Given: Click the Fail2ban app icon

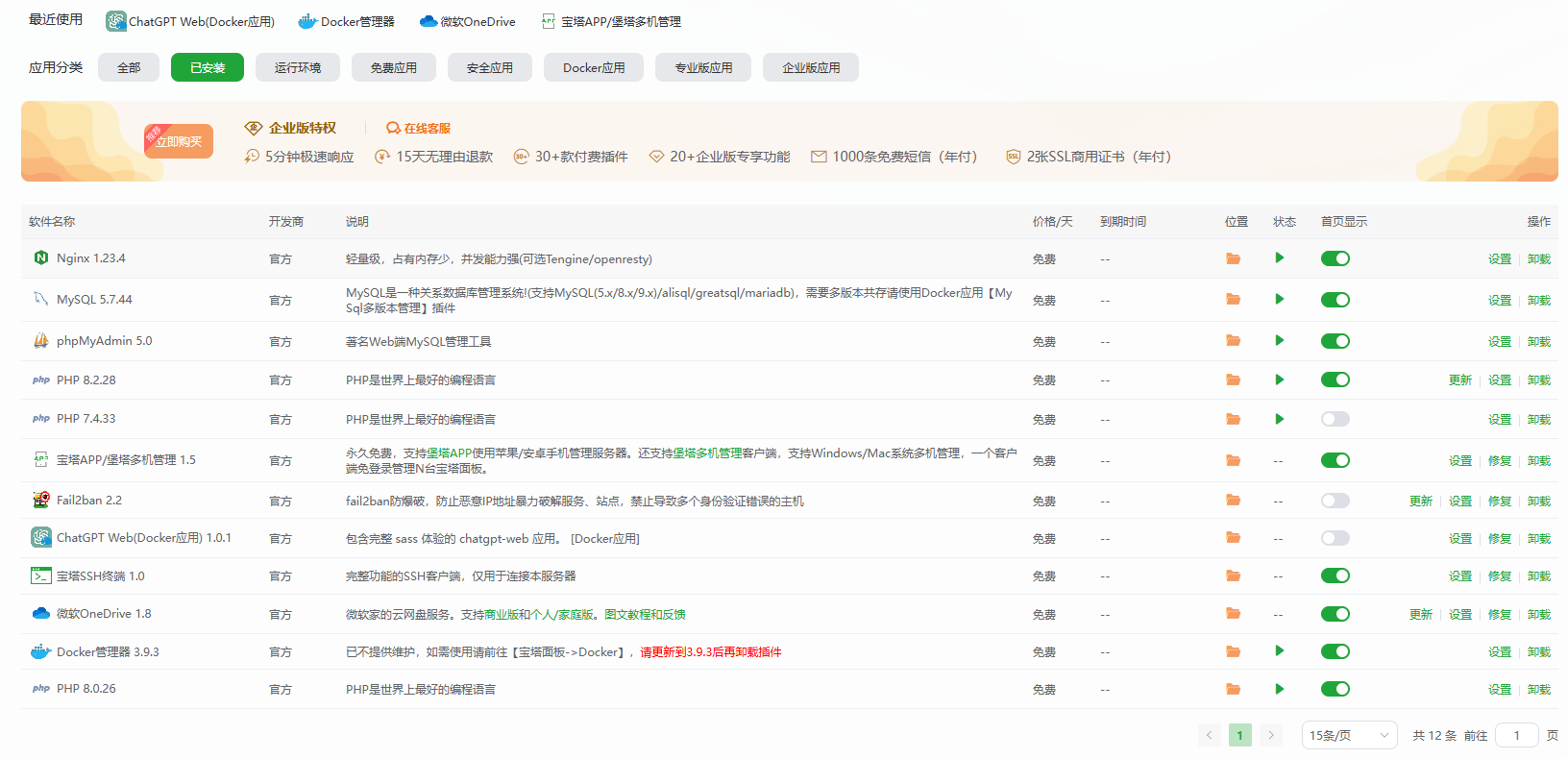Looking at the screenshot, I should click(40, 500).
